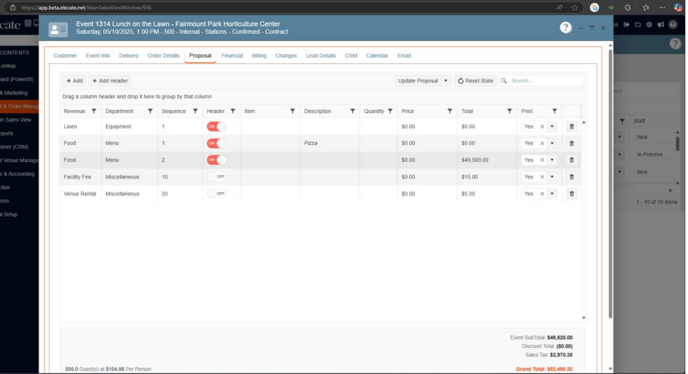Delete the Linen row with trash icon
Screen dimensions: 688x374
[571, 127]
